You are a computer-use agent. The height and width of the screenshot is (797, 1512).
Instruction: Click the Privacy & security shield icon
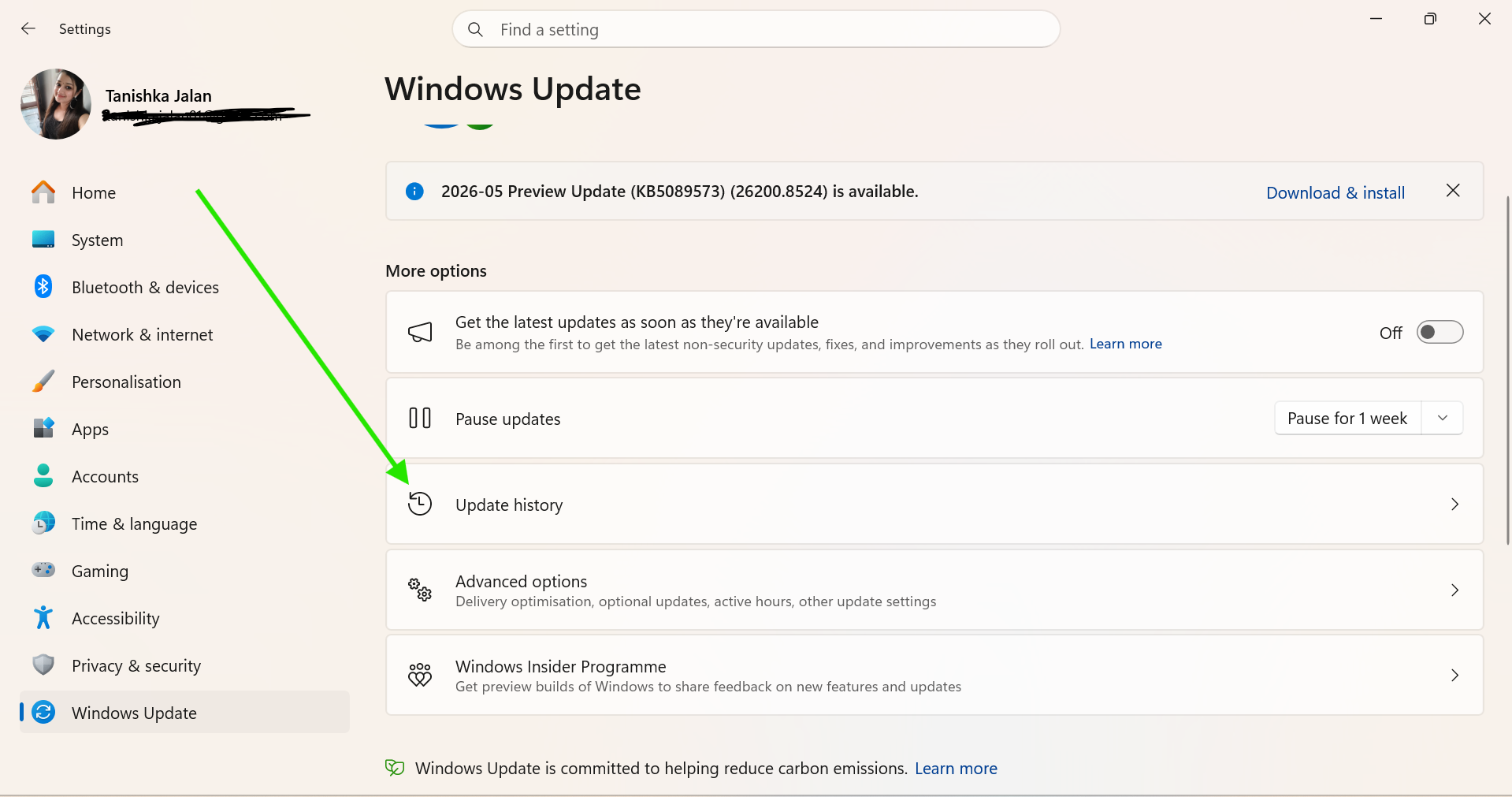pyautogui.click(x=43, y=665)
